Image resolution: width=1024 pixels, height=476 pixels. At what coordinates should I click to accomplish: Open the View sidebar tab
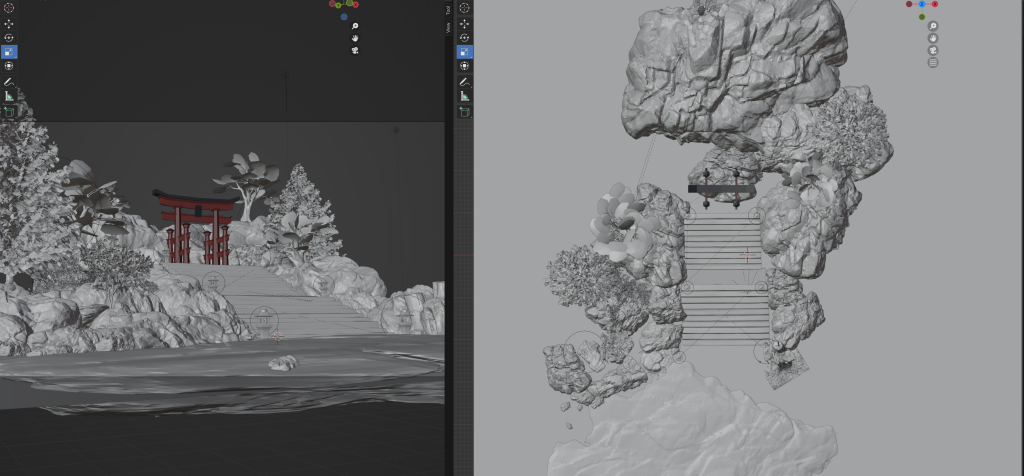coord(448,28)
